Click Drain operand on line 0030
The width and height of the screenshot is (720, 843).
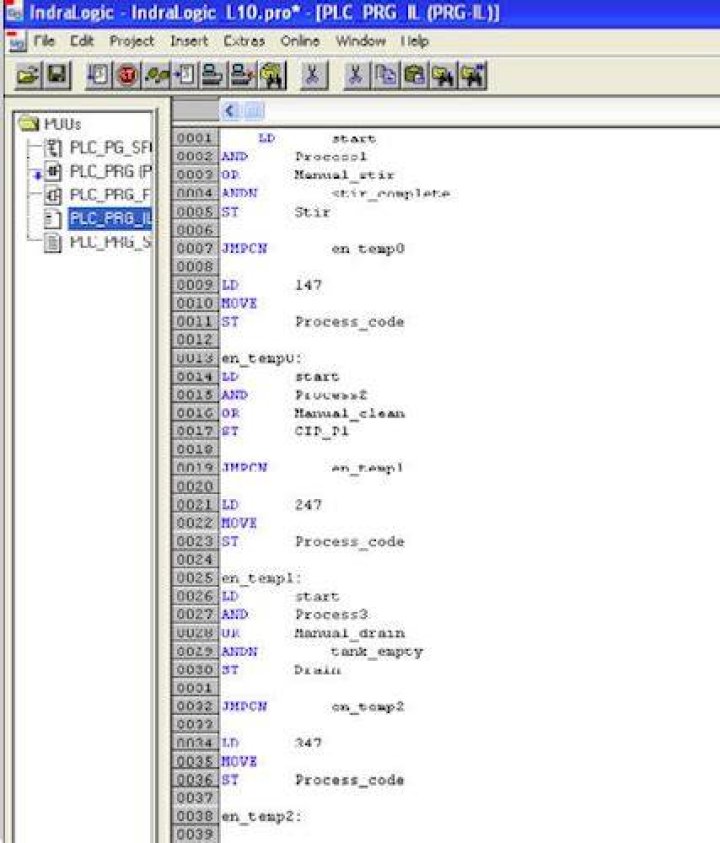pyautogui.click(x=317, y=670)
